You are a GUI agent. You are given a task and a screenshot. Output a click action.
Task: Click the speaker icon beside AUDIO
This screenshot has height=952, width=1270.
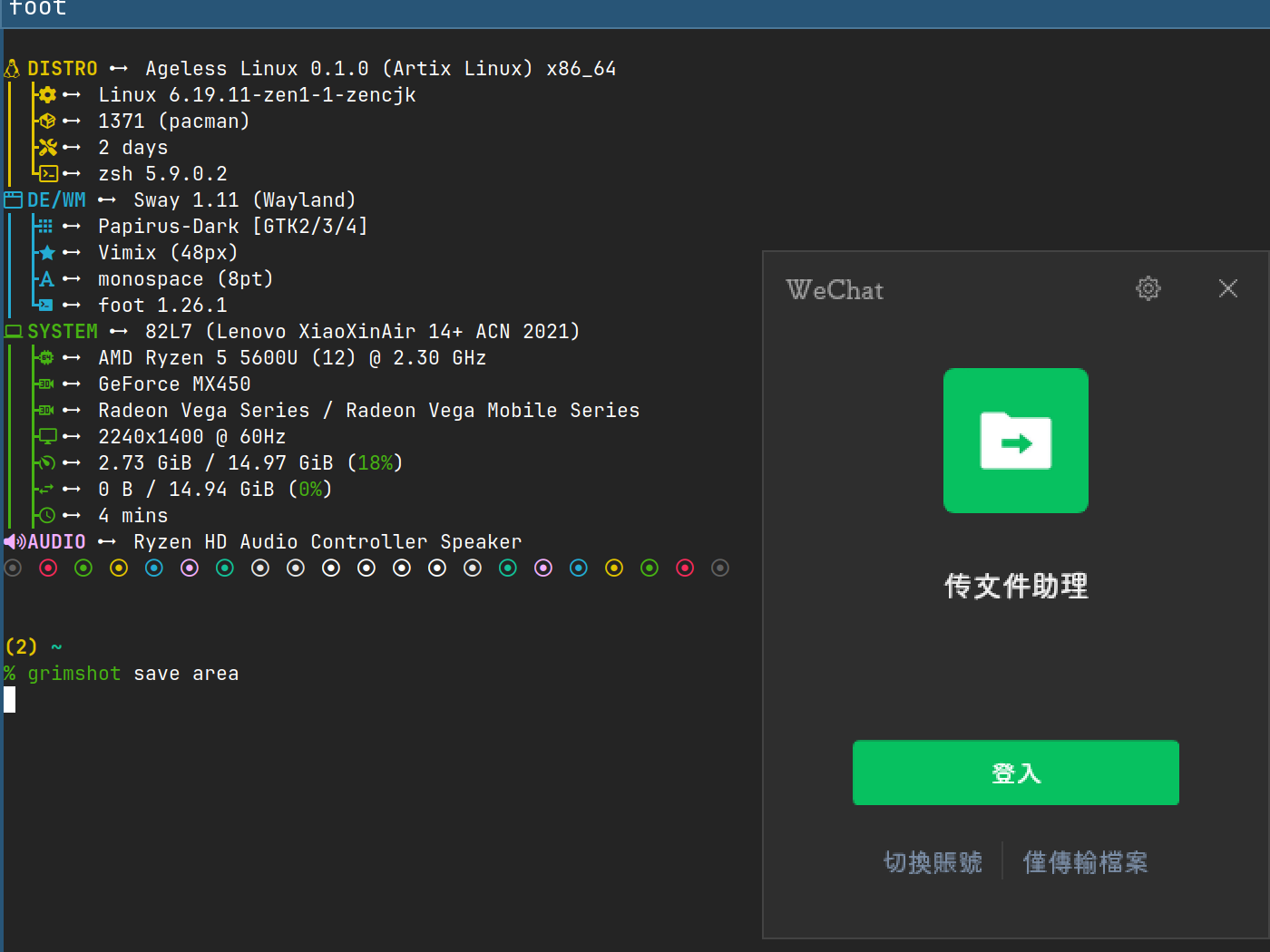[14, 542]
